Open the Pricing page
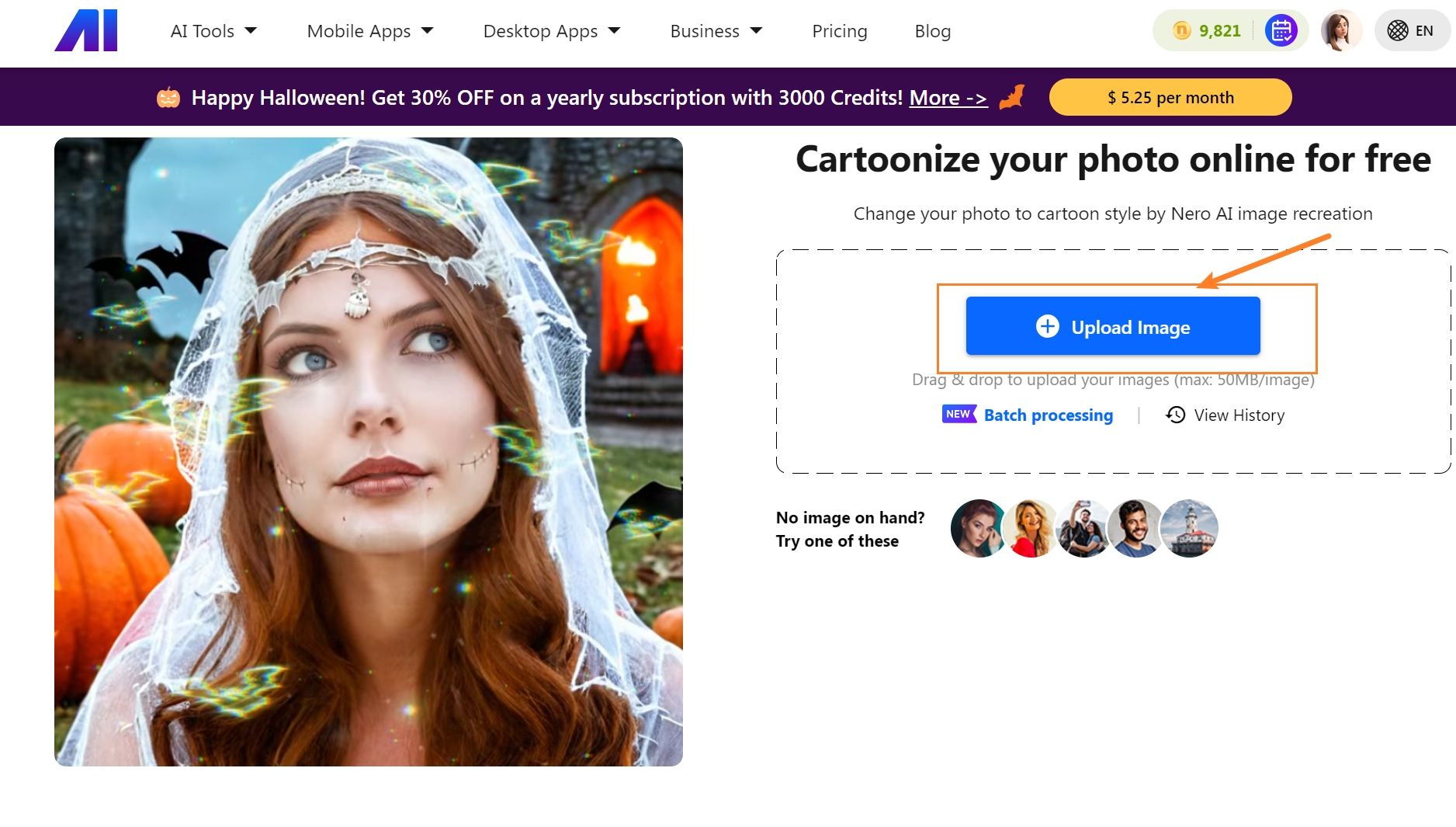 [x=839, y=31]
